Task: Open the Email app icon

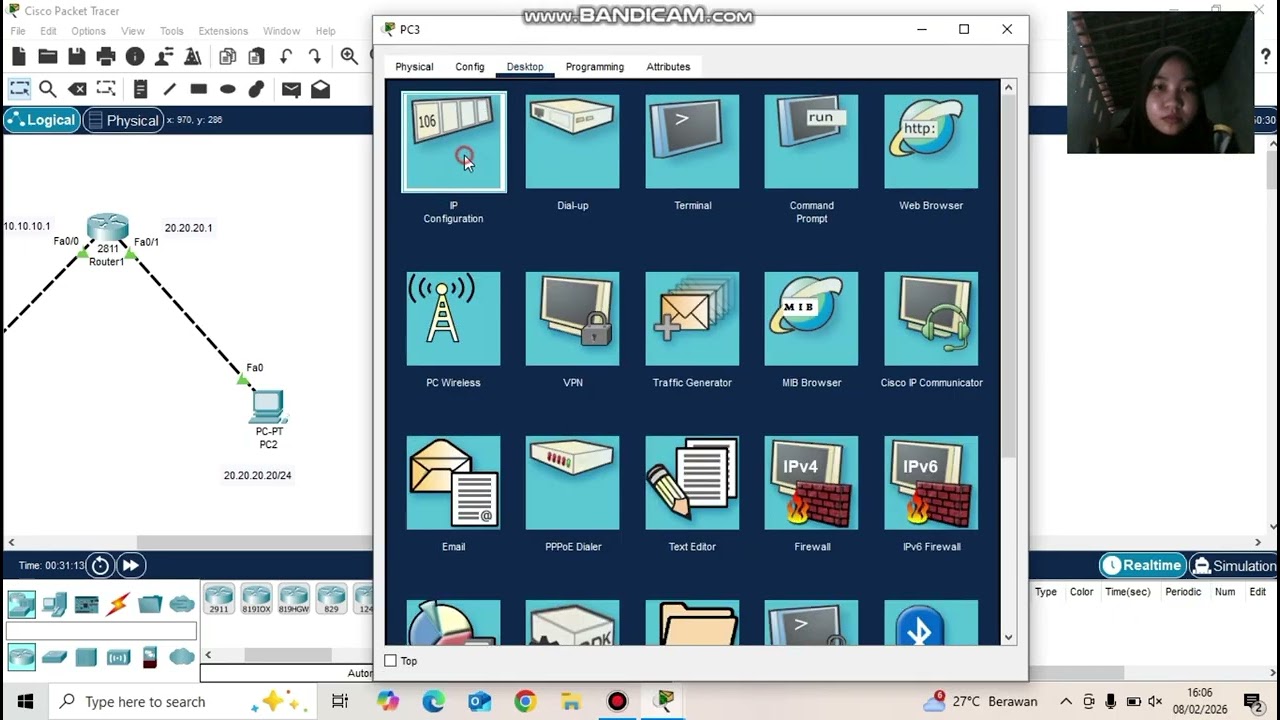Action: click(x=454, y=483)
